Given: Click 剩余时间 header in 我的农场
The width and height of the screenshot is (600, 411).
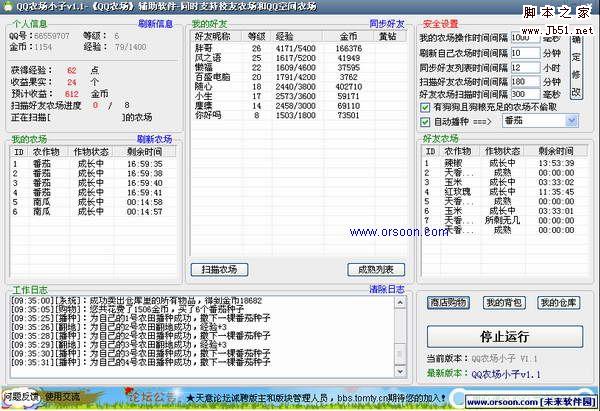Looking at the screenshot, I should click(x=145, y=152).
